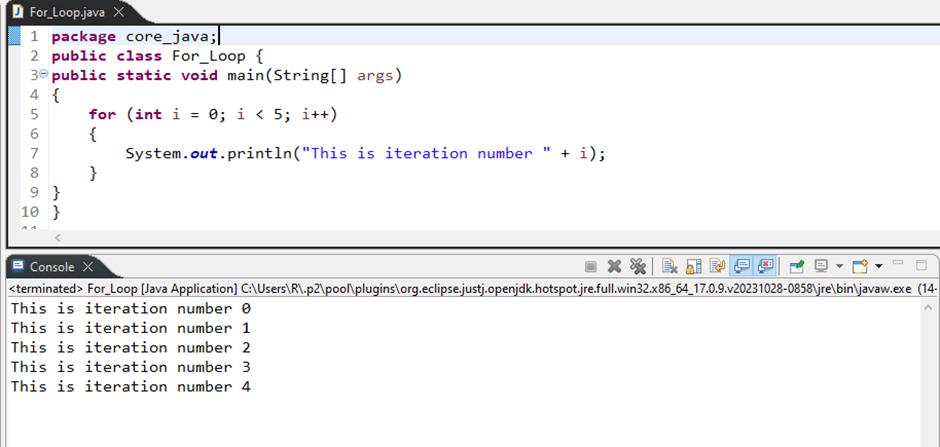The width and height of the screenshot is (940, 447).
Task: Collapse the main method fold marker
Action: coord(43,74)
